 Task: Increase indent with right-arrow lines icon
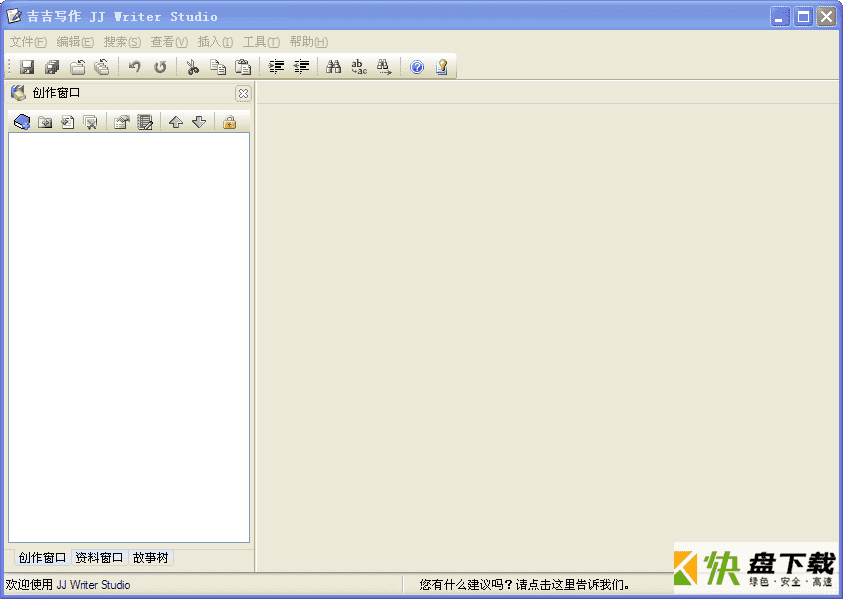(276, 67)
